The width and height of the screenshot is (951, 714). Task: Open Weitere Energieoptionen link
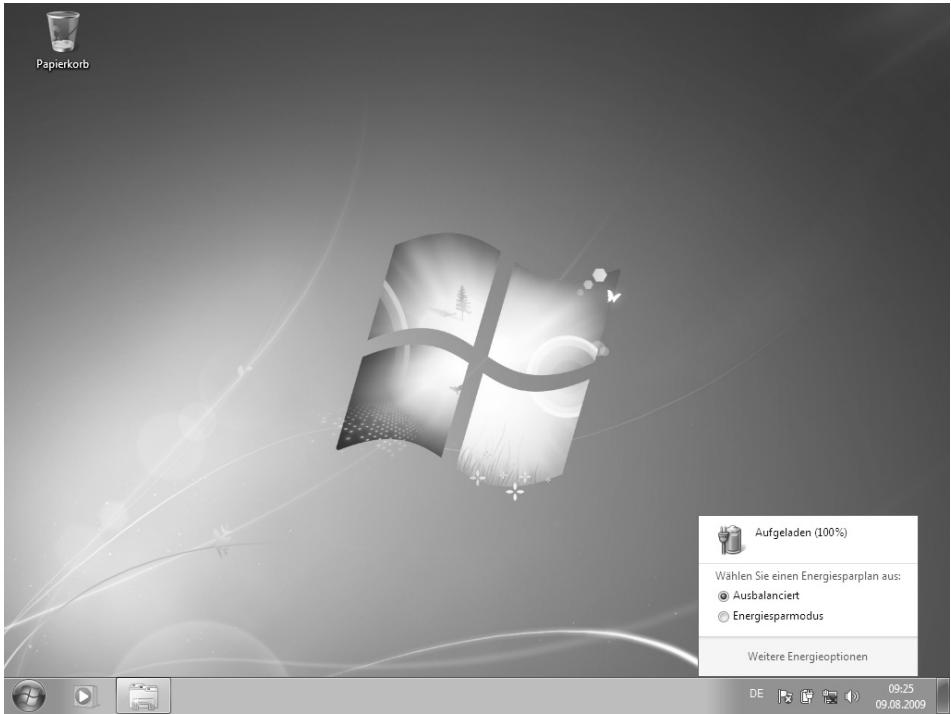point(807,656)
